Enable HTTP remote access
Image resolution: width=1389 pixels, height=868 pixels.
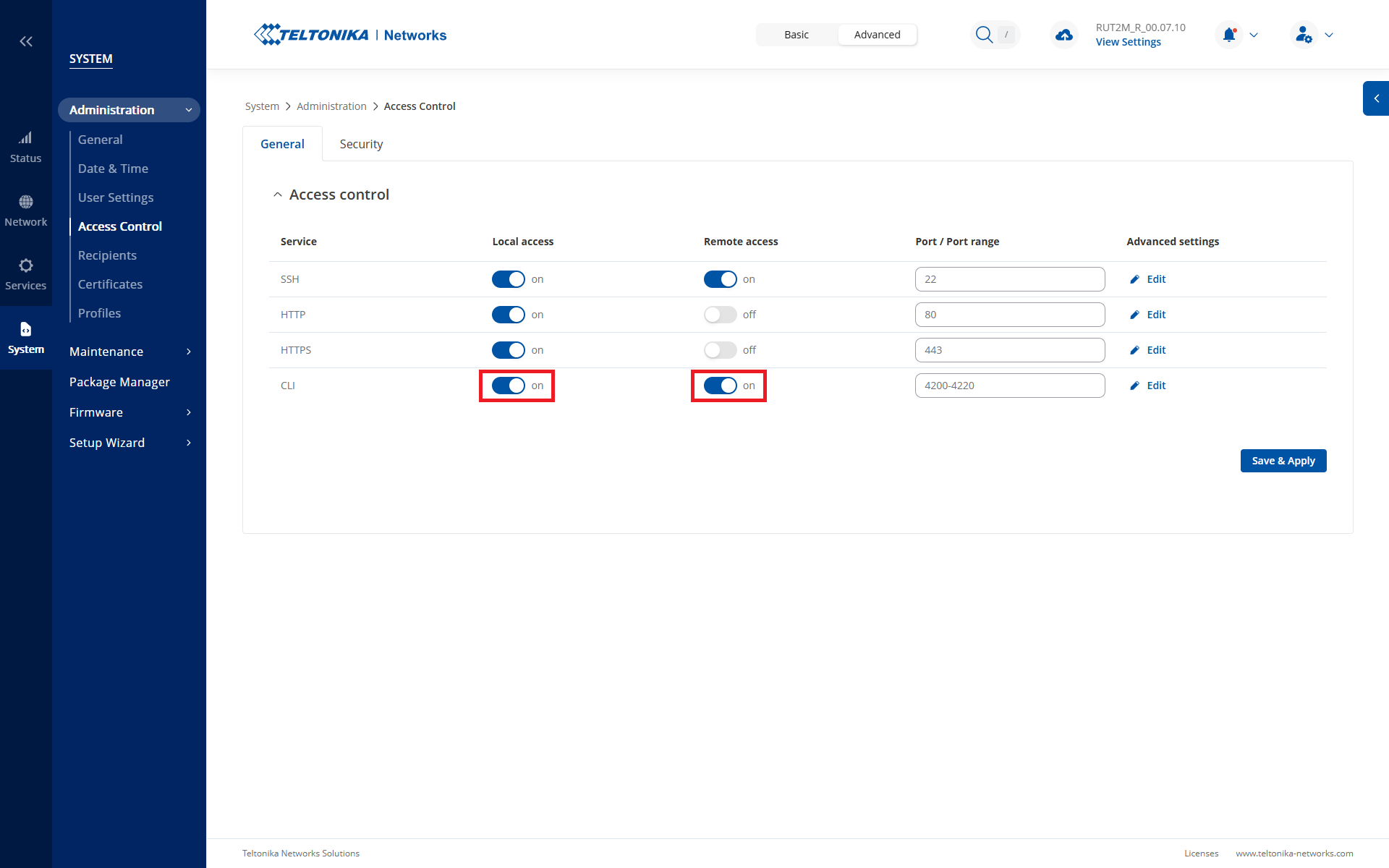pyautogui.click(x=720, y=315)
